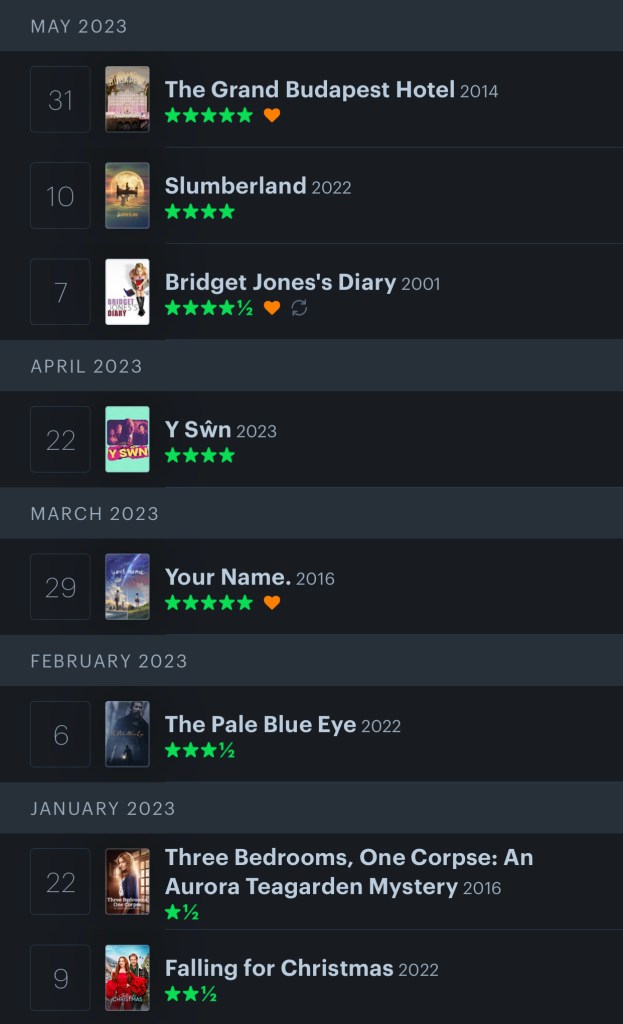Open The Grand Budapest Hotel poster thumbnail
The height and width of the screenshot is (1024, 623).
127,99
